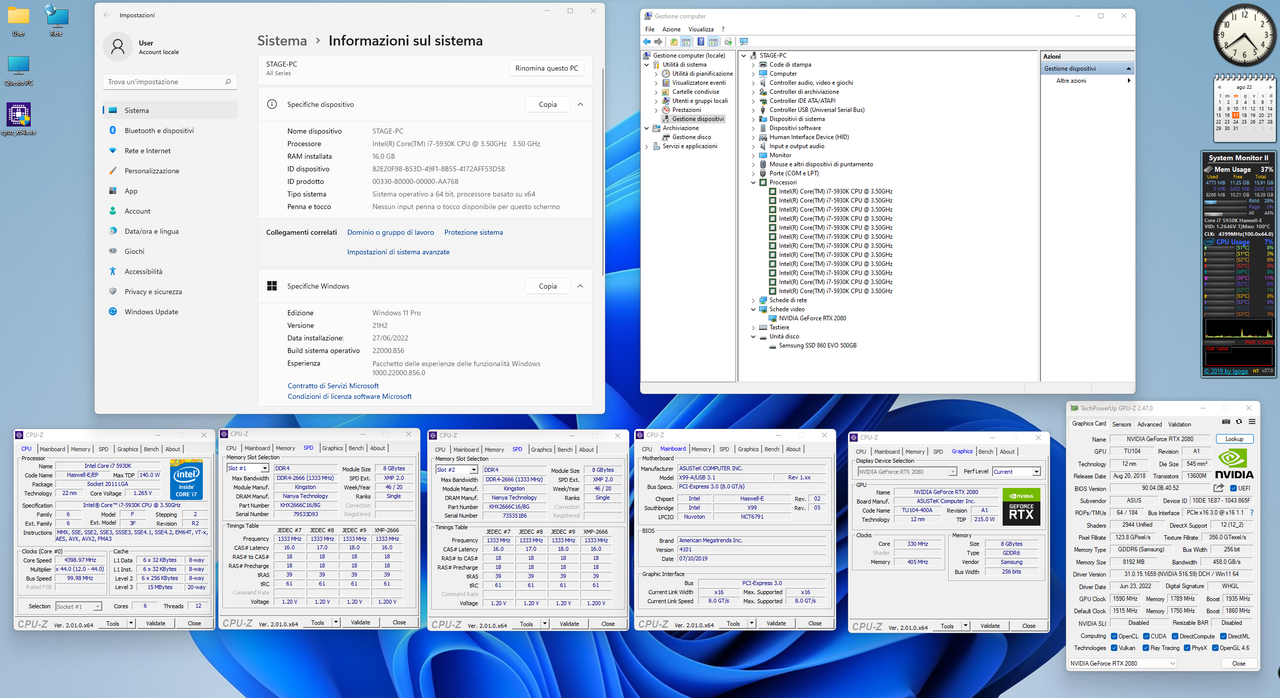
Task: Open Protezione sistema link
Action: tap(474, 232)
